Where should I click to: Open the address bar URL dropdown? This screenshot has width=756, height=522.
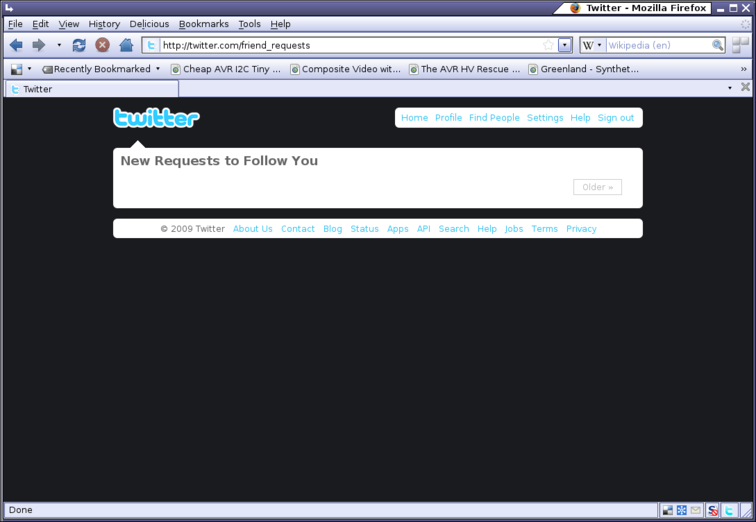[x=565, y=45]
